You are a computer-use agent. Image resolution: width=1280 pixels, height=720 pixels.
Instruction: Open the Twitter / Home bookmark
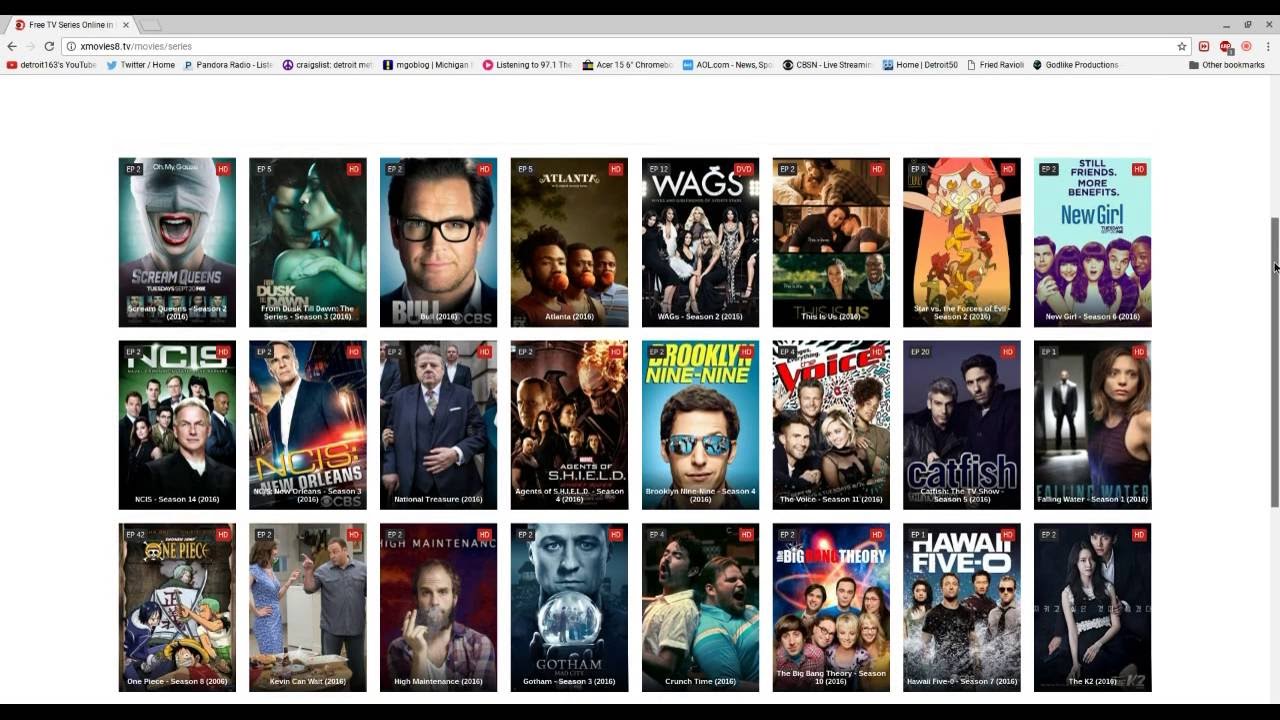pos(141,65)
